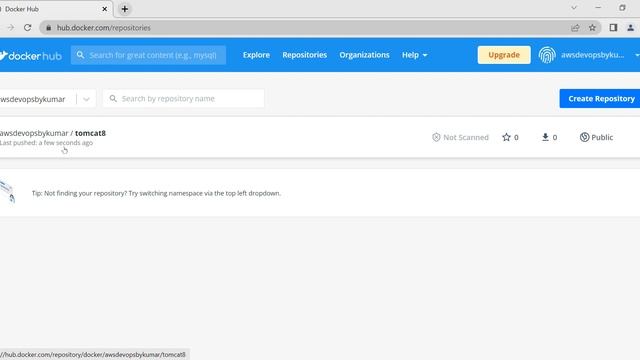Click Create Repository button
The image size is (640, 360).
tap(600, 98)
